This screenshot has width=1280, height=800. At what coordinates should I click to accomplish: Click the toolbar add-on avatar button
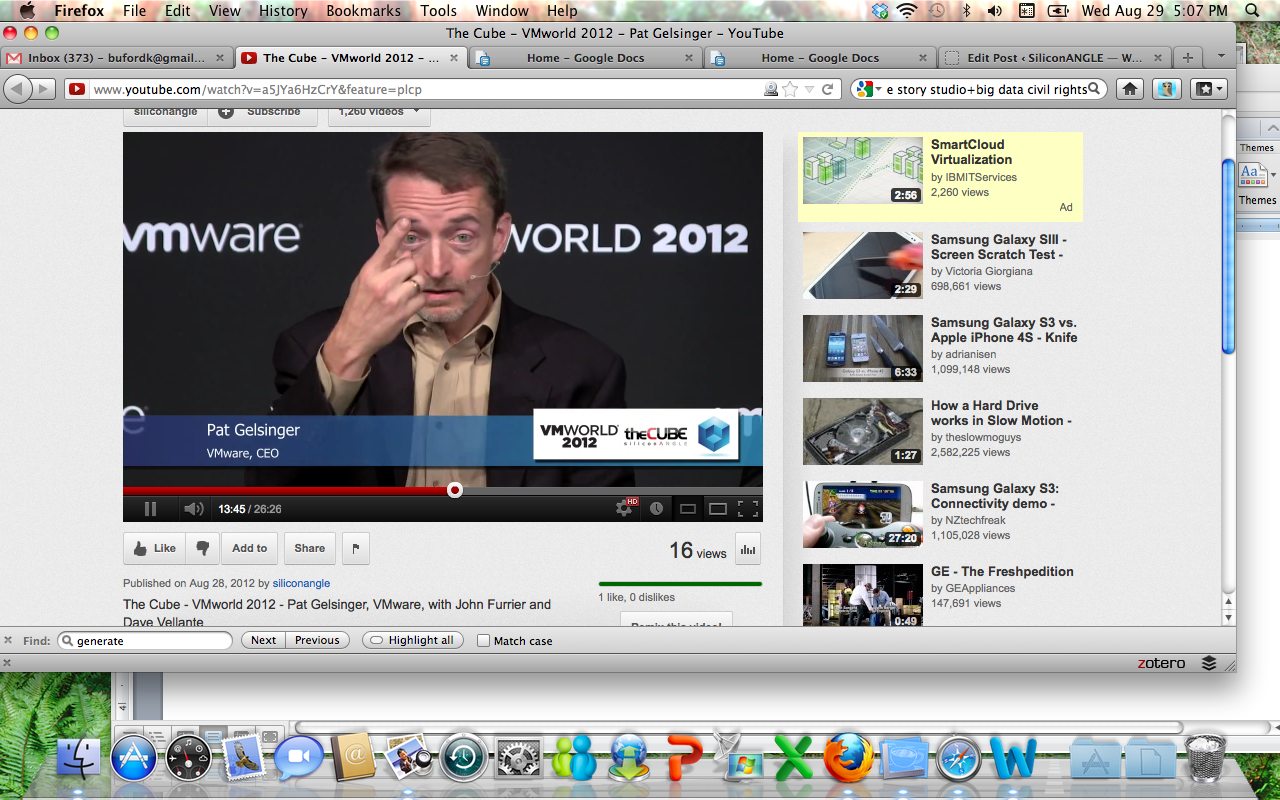point(1167,89)
